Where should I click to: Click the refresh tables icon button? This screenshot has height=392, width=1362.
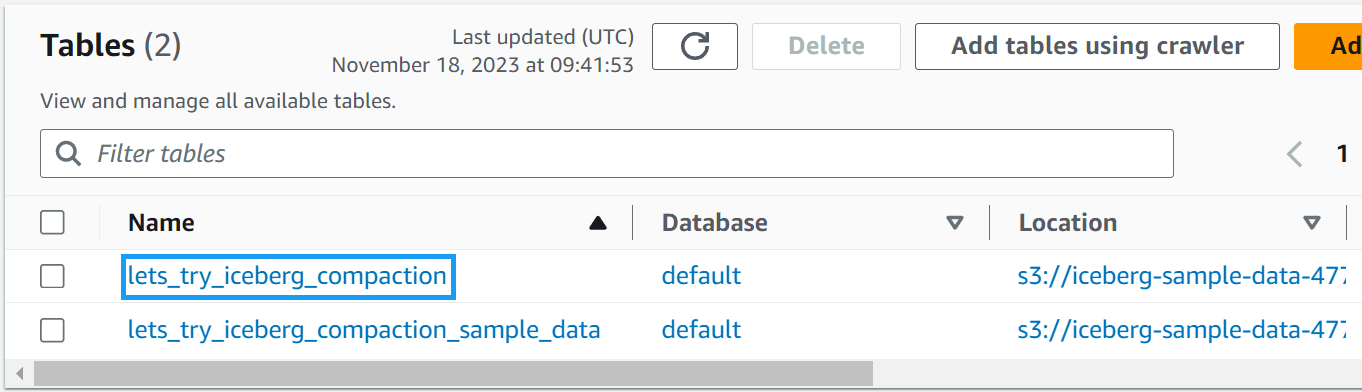[695, 46]
